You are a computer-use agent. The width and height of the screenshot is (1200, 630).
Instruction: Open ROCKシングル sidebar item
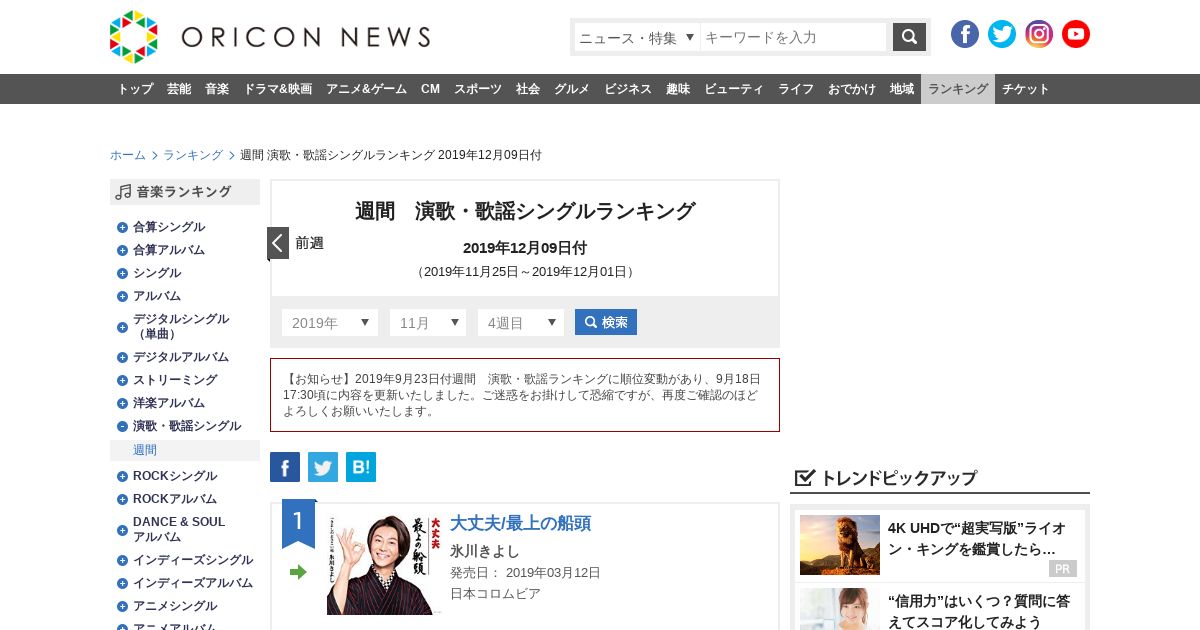[175, 476]
